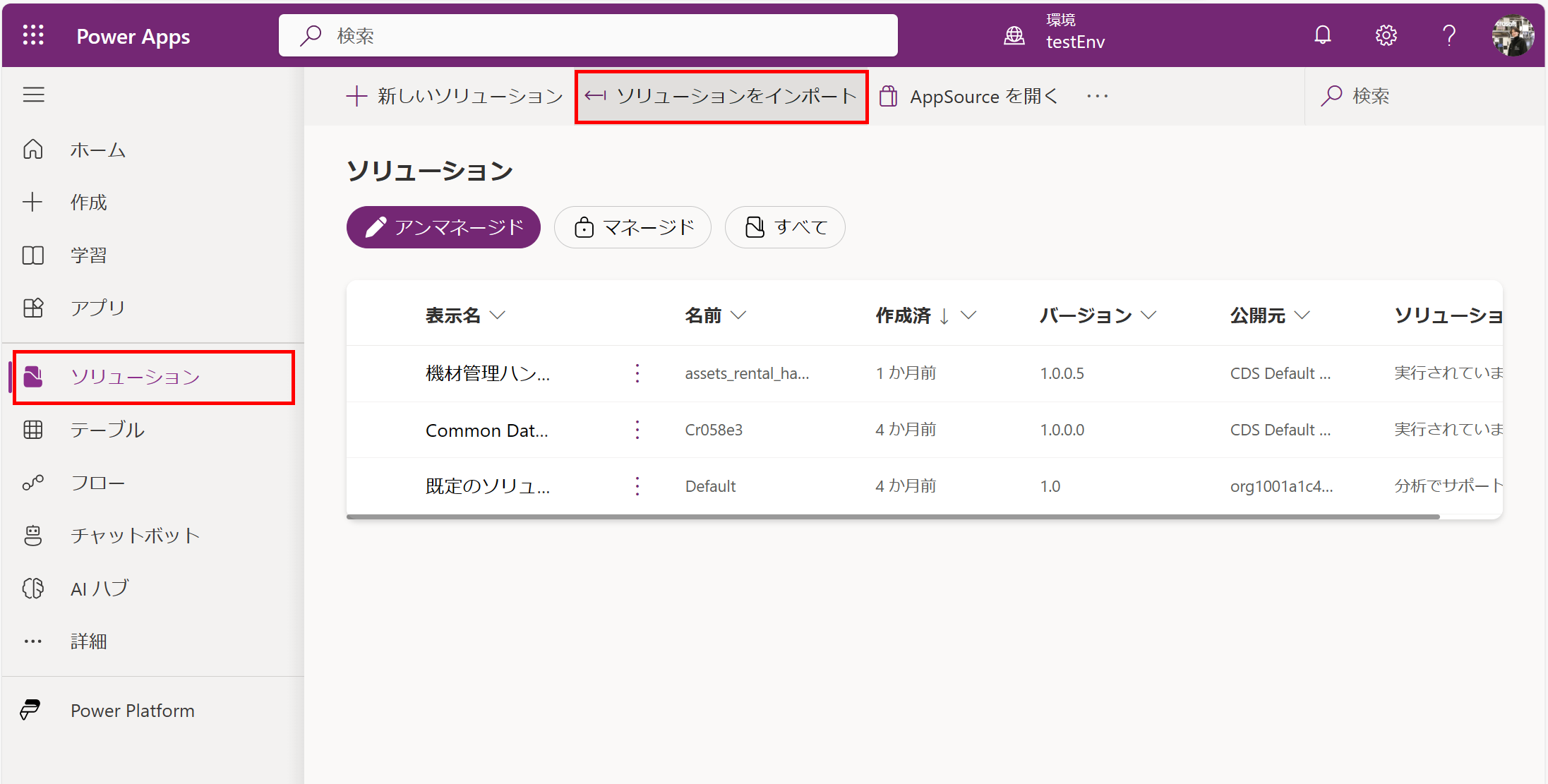Click 新しいソリューション button

pyautogui.click(x=455, y=97)
